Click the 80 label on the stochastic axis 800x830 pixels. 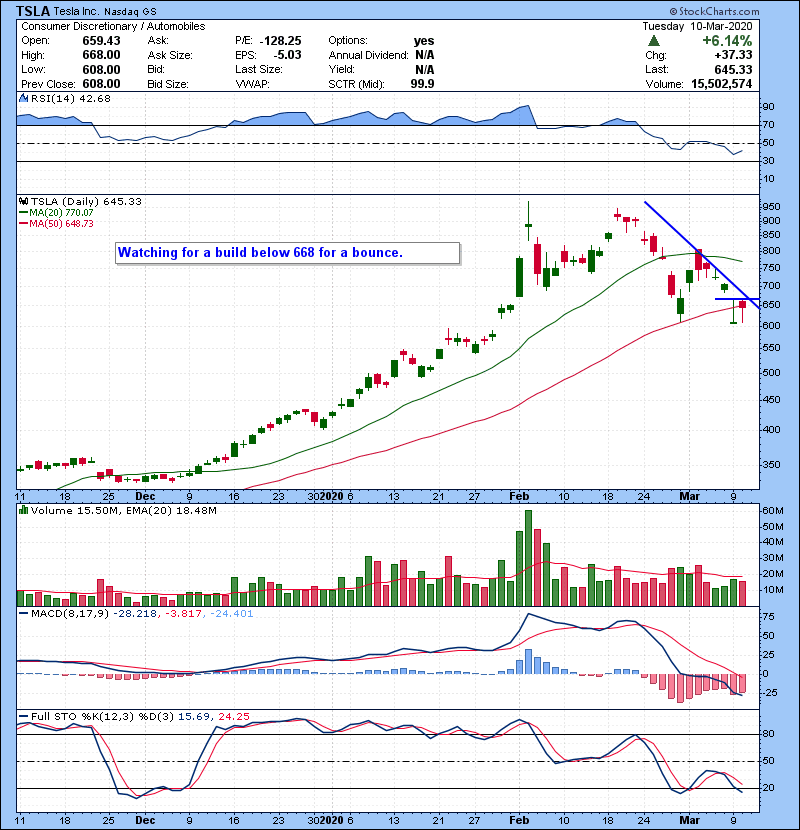tap(768, 734)
